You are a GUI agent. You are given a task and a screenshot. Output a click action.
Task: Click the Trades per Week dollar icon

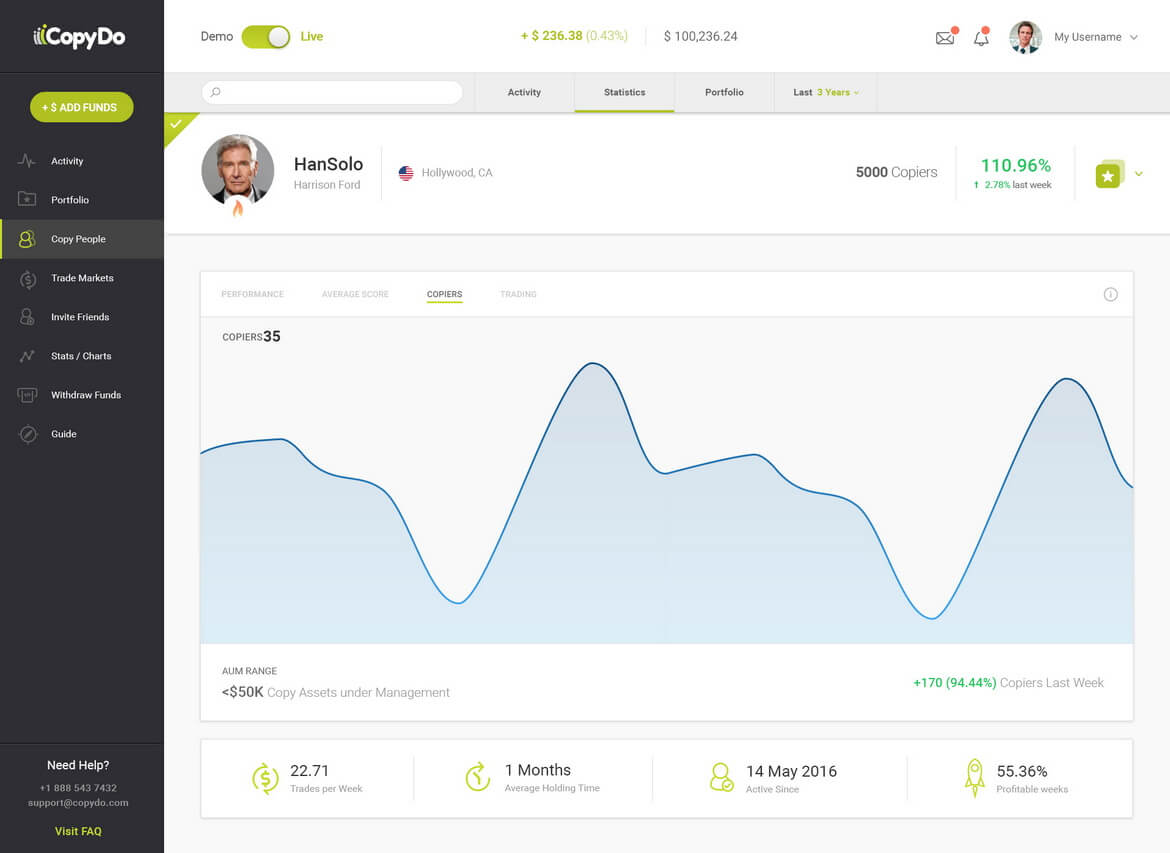(265, 778)
